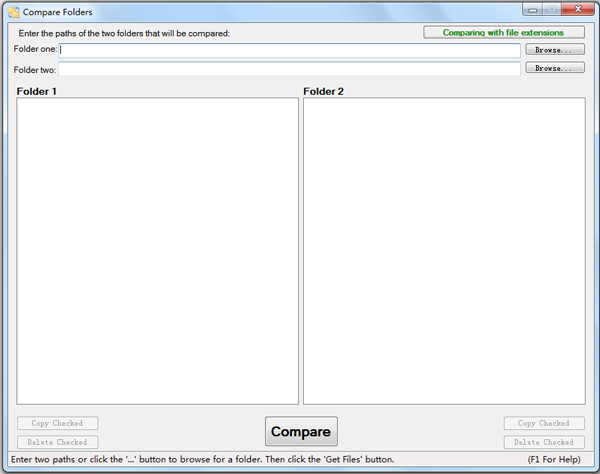Click the 'Folder one' path input field
Screen dimensions: 600x474
tap(290, 50)
